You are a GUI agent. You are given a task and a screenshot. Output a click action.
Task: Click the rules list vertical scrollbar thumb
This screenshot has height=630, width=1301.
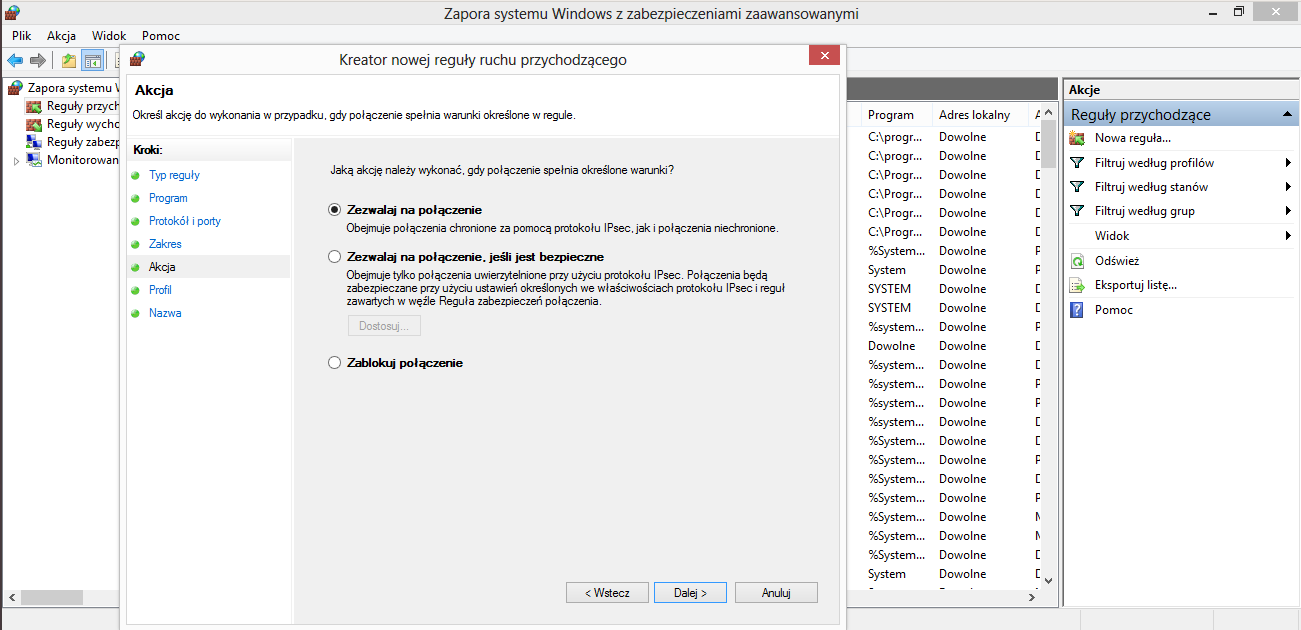[x=1048, y=144]
